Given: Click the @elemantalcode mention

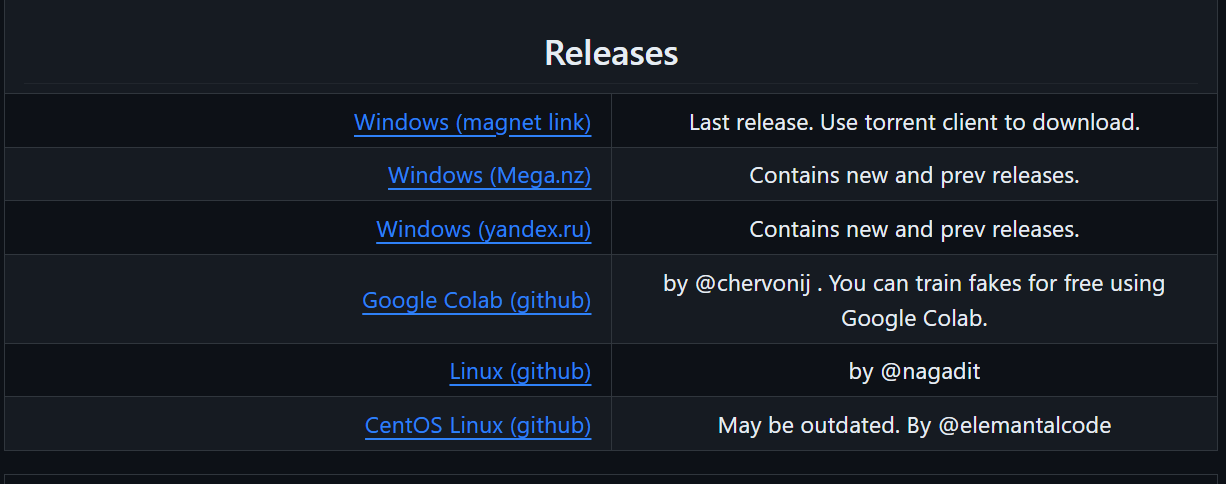Looking at the screenshot, I should [1024, 426].
